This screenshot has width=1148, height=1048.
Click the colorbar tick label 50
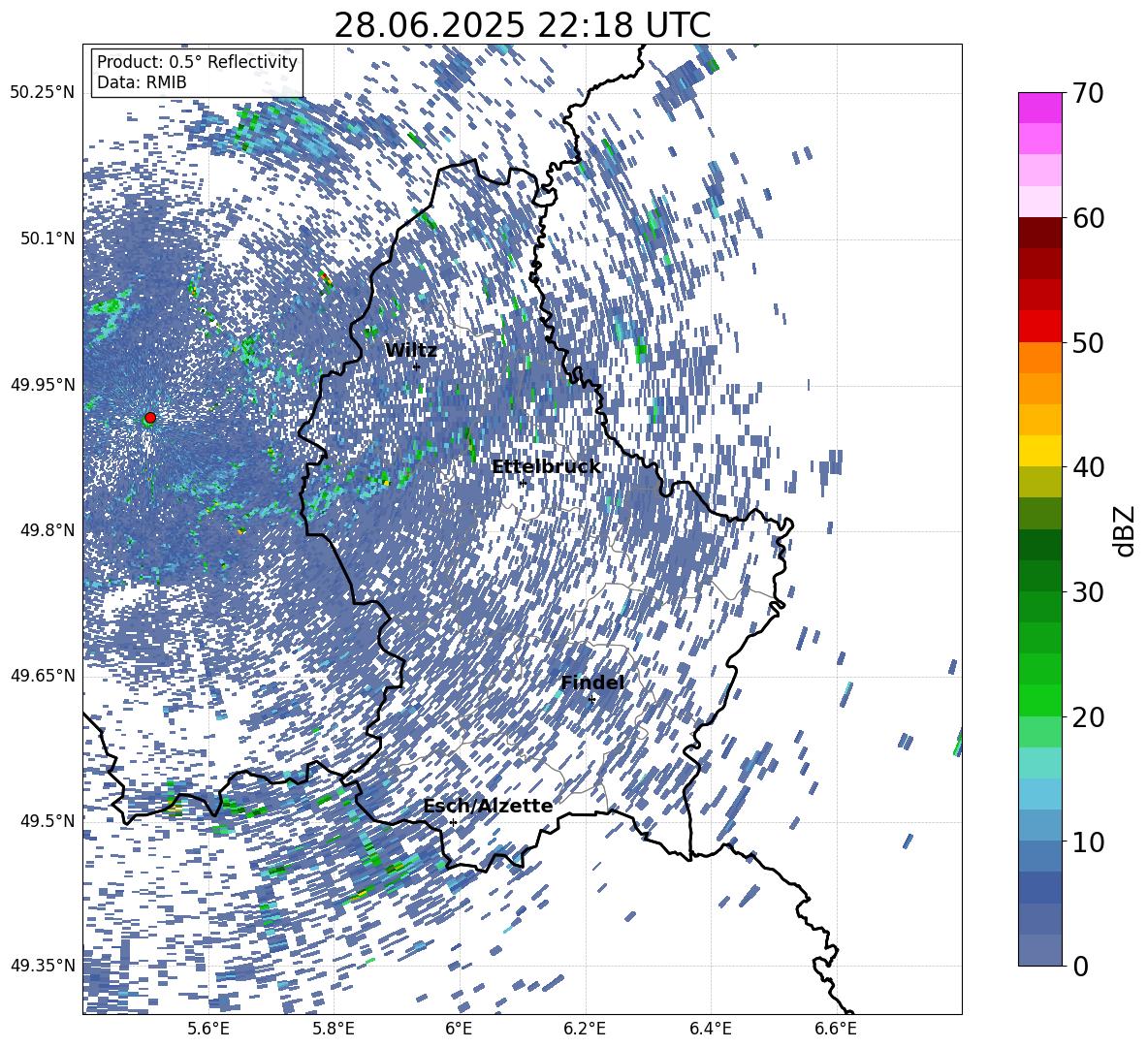coord(1089,342)
